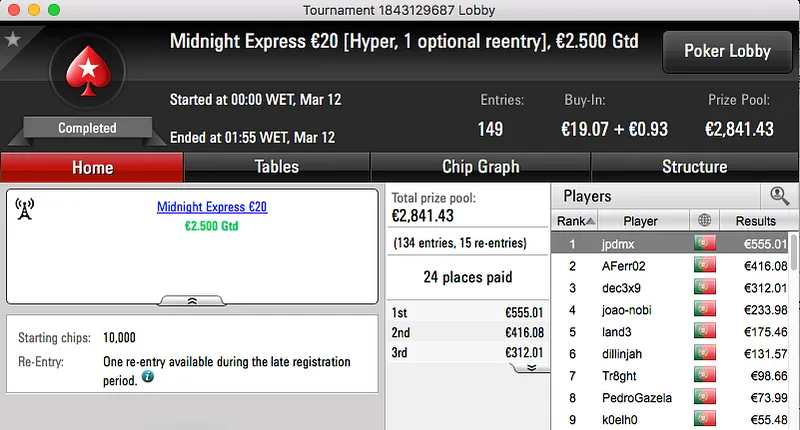The height and width of the screenshot is (430, 800).
Task: Sort players by Rank column arrow
Action: [591, 222]
